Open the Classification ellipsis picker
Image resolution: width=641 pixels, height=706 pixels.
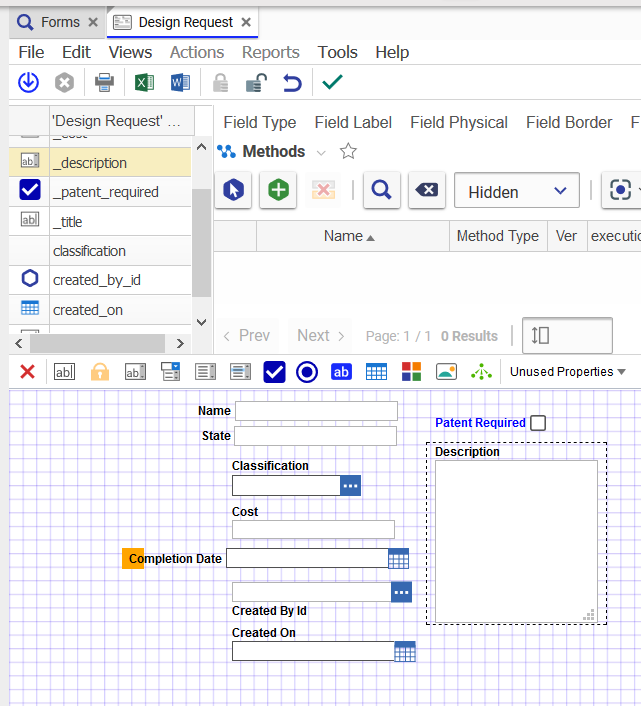coord(350,485)
